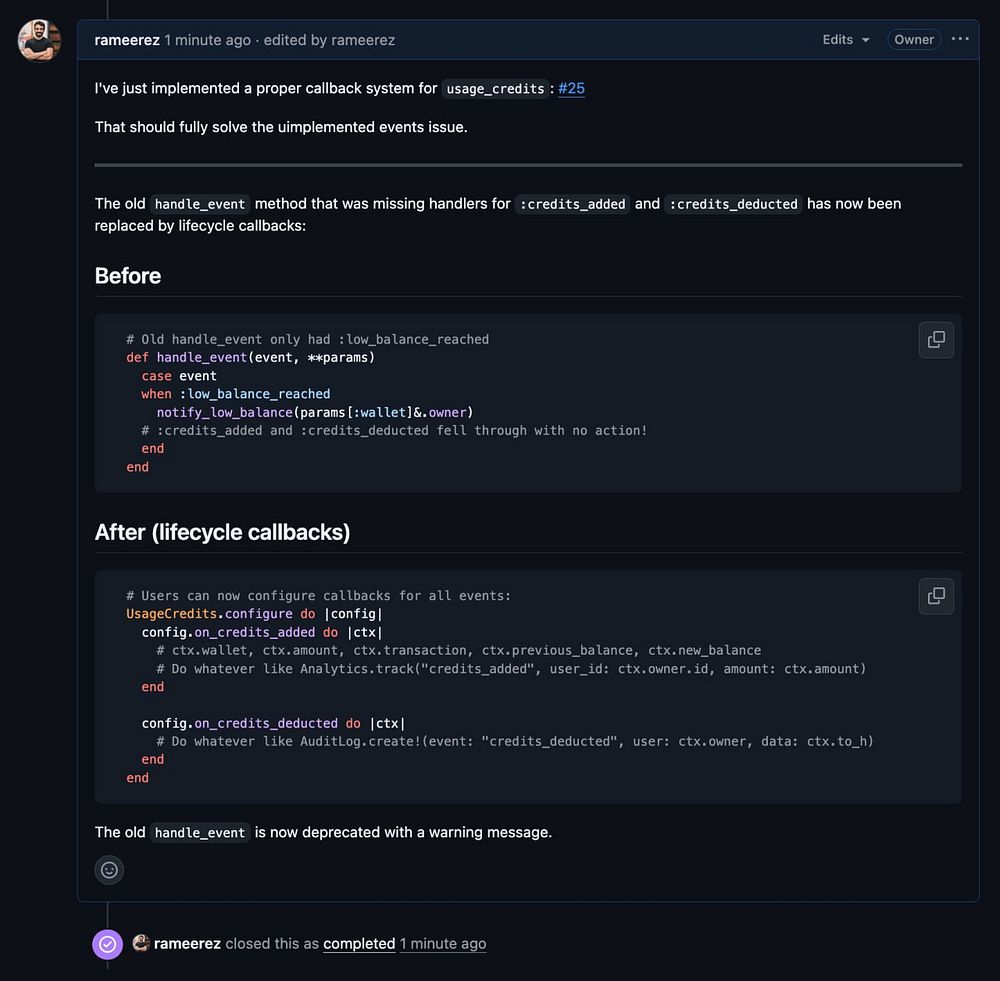This screenshot has width=1000, height=981.
Task: Click the "completed" link
Action: (x=359, y=944)
